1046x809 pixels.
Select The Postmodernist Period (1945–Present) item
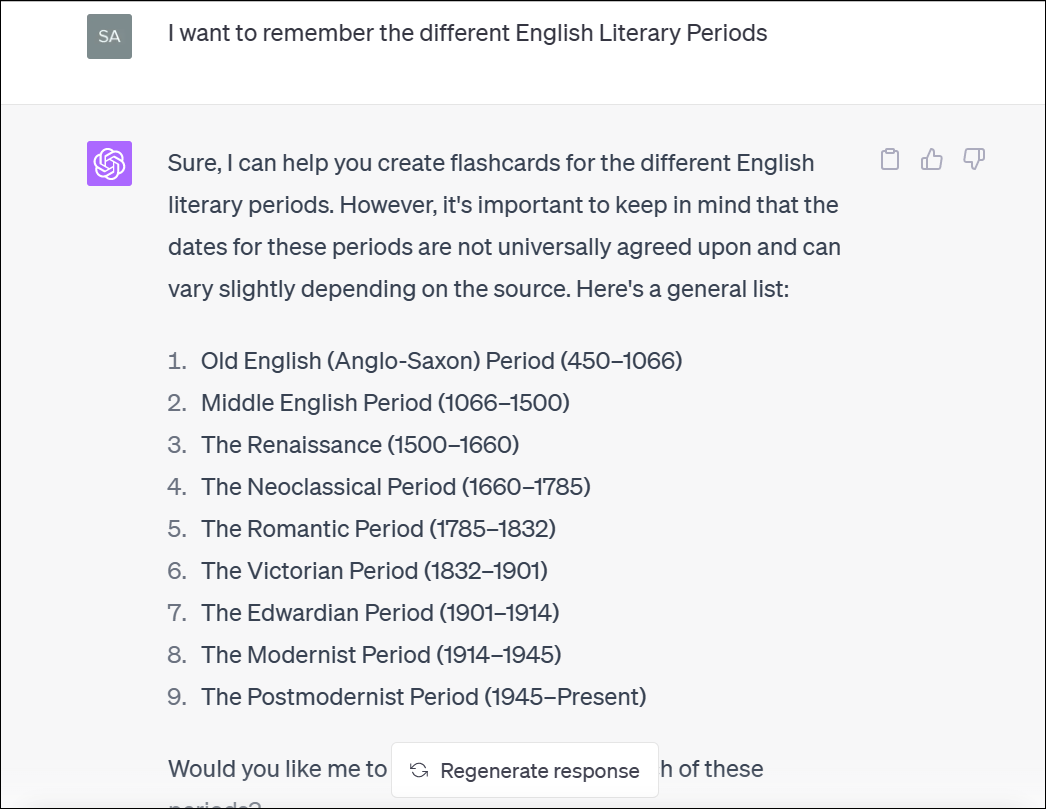pos(423,697)
